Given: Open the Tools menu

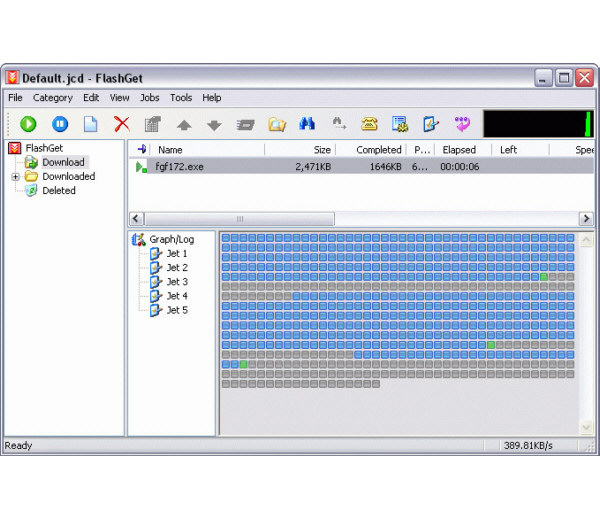Looking at the screenshot, I should (x=181, y=98).
